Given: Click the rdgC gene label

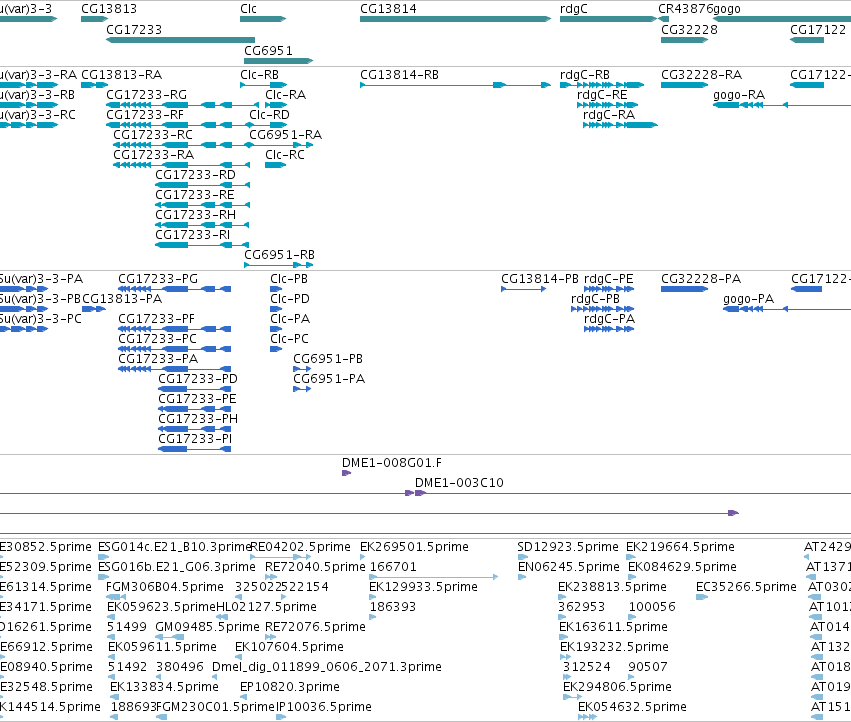Looking at the screenshot, I should coord(574,9).
